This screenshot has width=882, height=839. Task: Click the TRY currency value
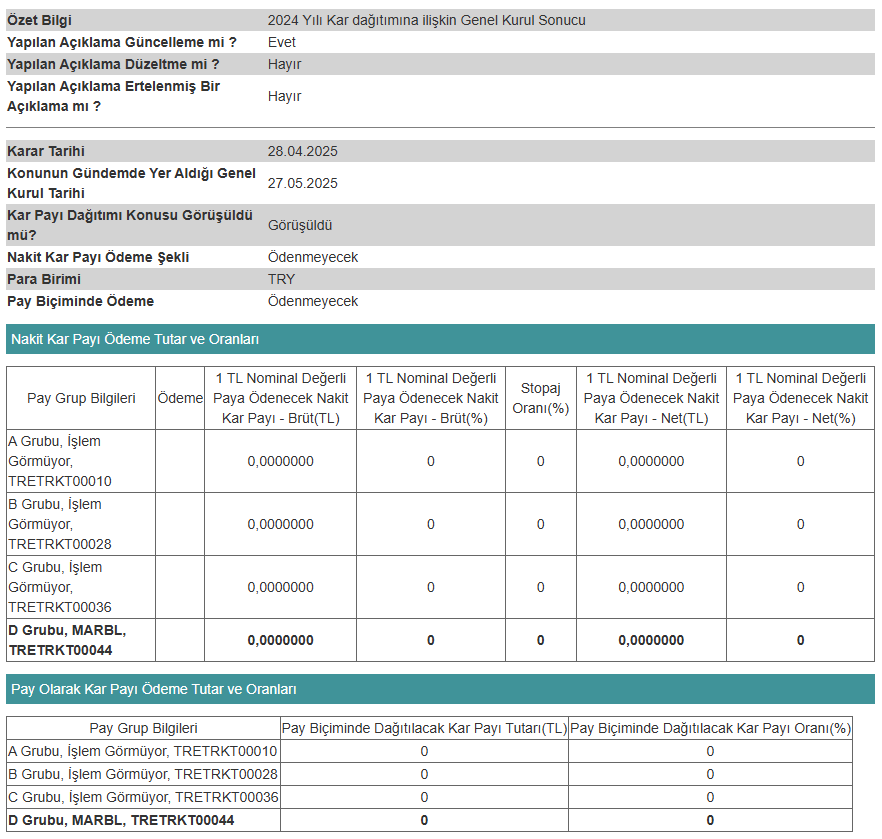(281, 279)
